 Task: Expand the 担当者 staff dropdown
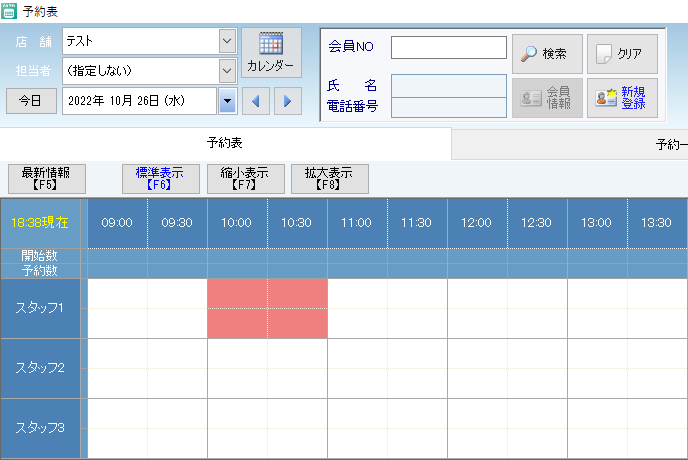226,71
